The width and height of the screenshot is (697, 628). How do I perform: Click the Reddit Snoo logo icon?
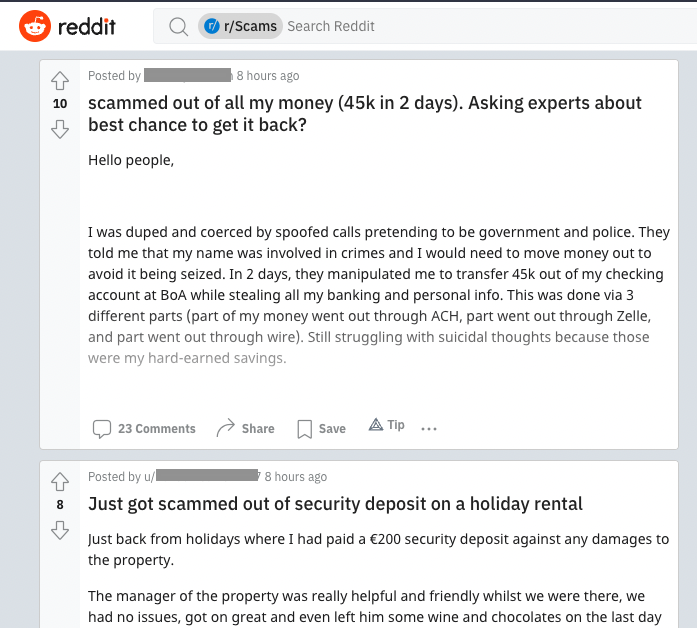pos(35,26)
